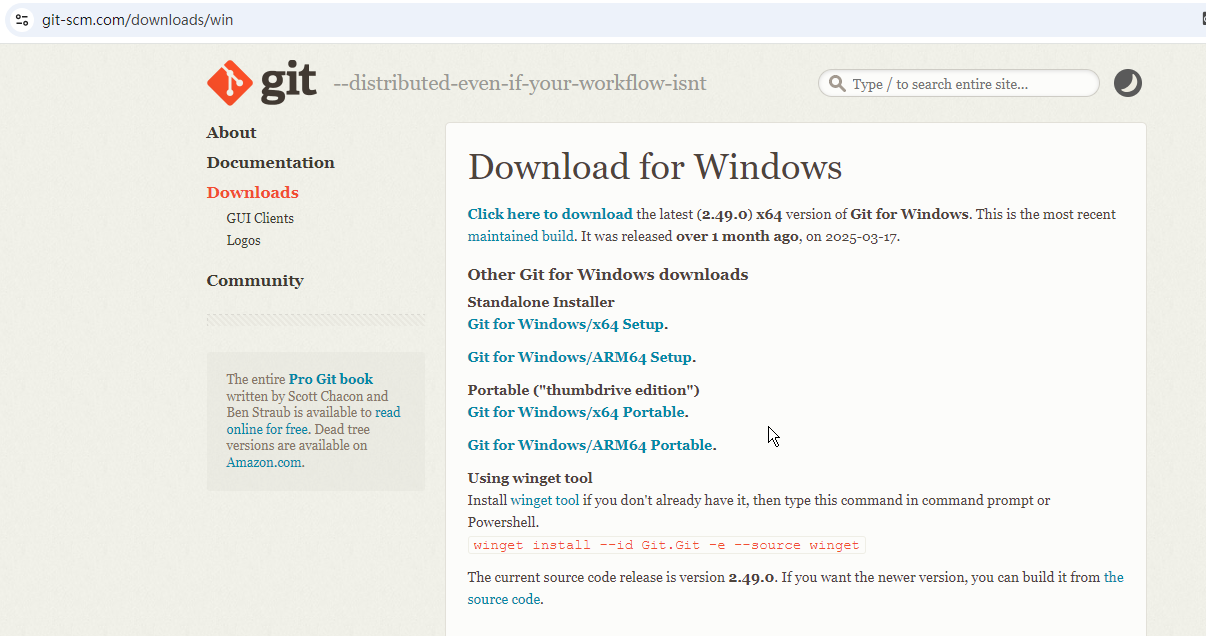Screen dimensions: 1206x636
Task: Open the Community section
Action: pyautogui.click(x=255, y=281)
